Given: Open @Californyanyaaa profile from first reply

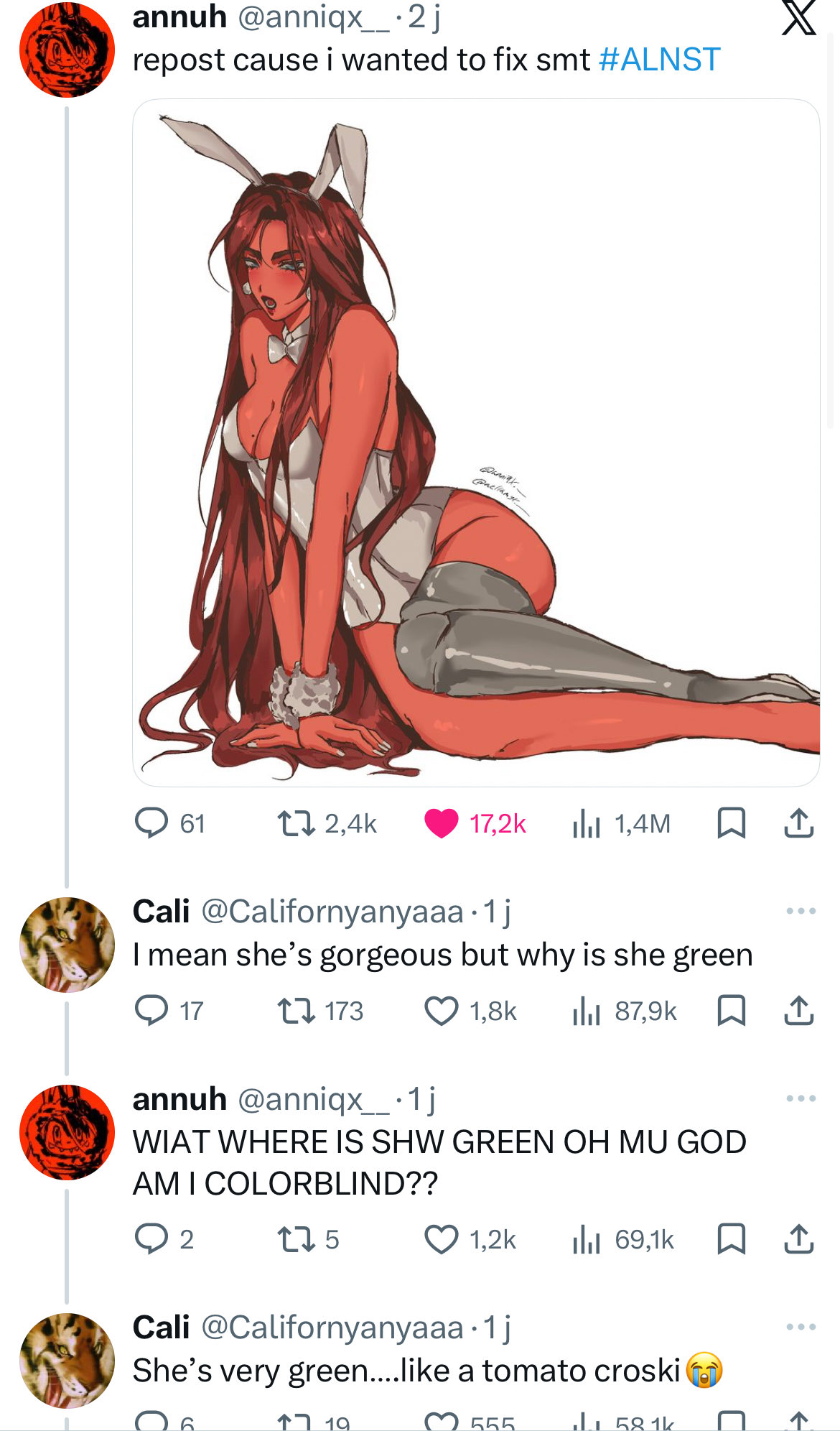Looking at the screenshot, I should 332,912.
